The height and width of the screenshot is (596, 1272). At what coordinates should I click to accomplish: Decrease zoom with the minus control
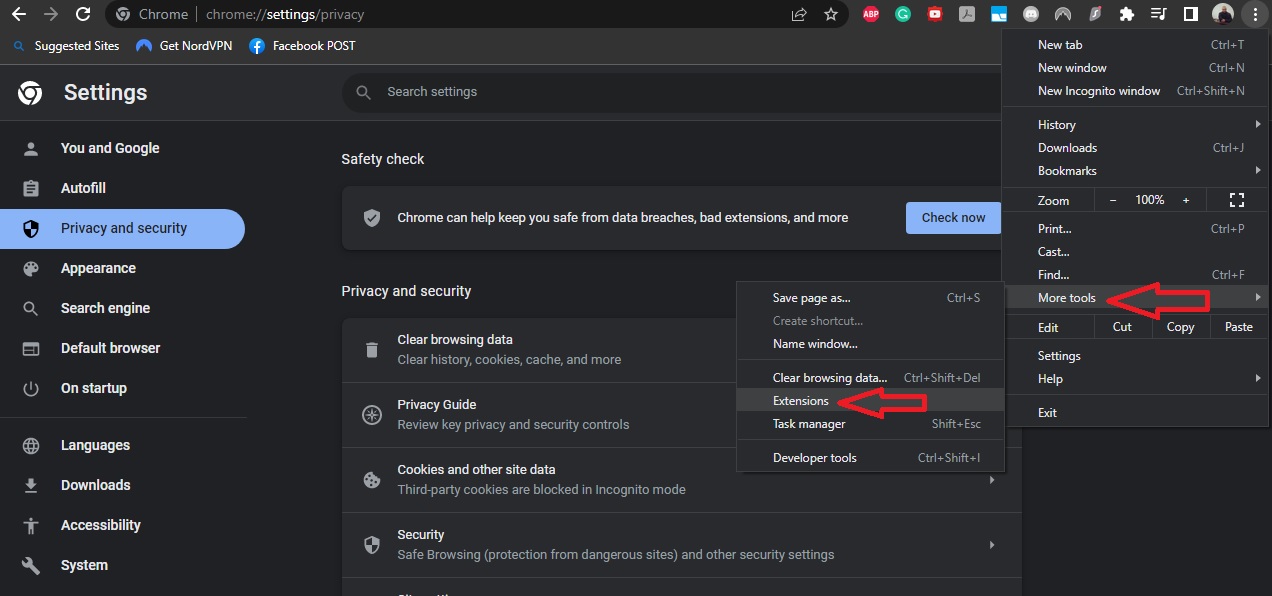pyautogui.click(x=1112, y=200)
